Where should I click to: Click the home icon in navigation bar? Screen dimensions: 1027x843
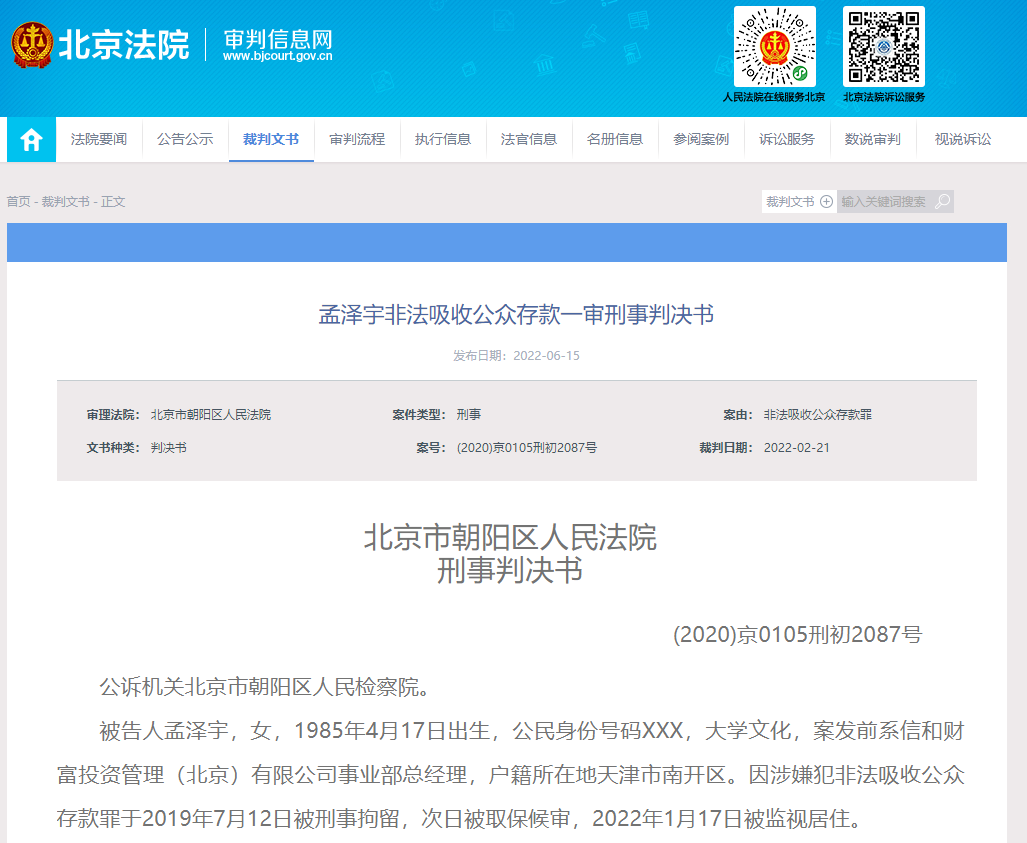point(32,140)
